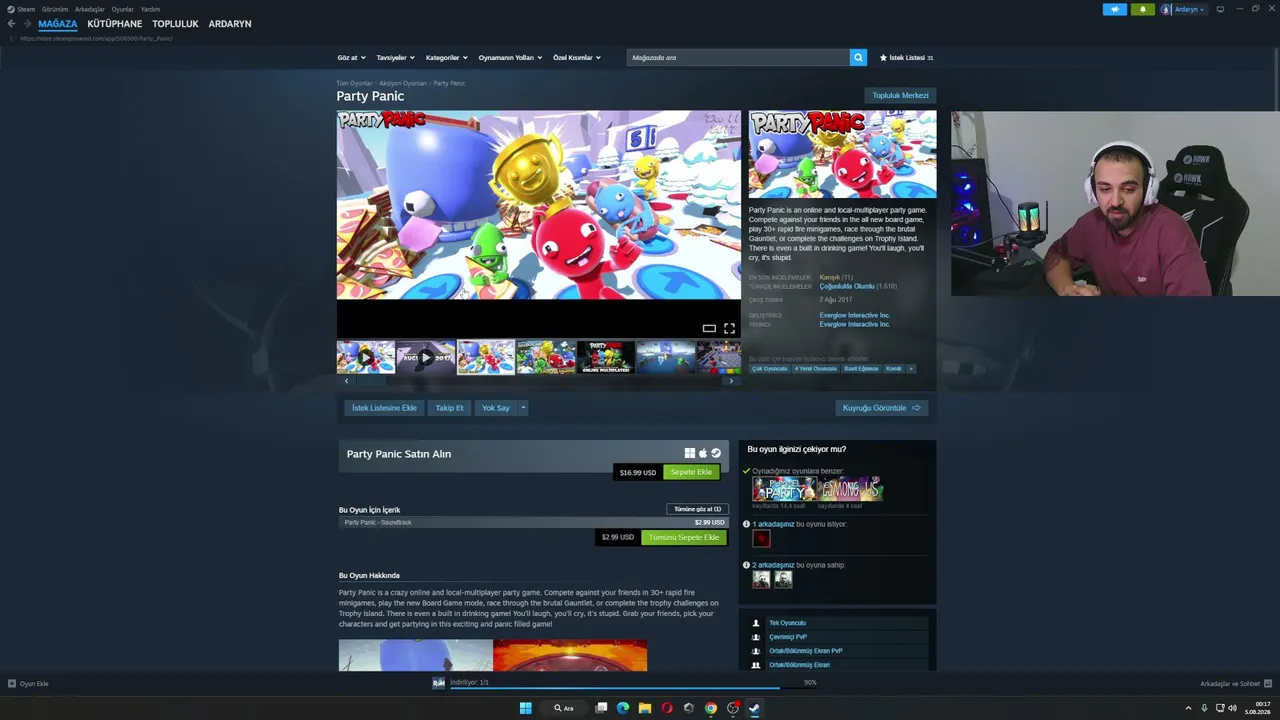Switch to the KÜTÜPHANE tab

click(115, 24)
